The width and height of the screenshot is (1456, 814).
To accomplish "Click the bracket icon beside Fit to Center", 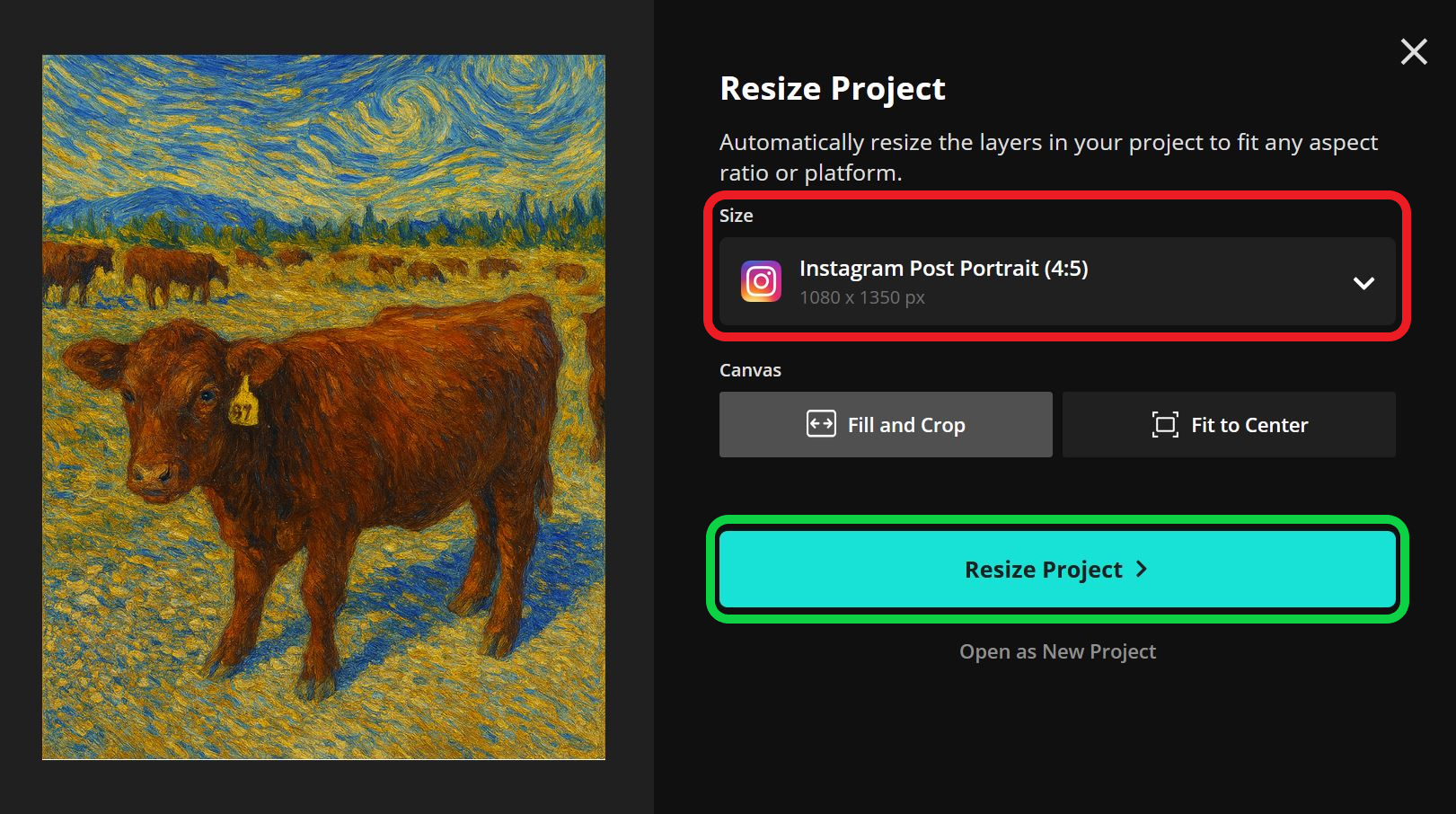I will click(1165, 424).
